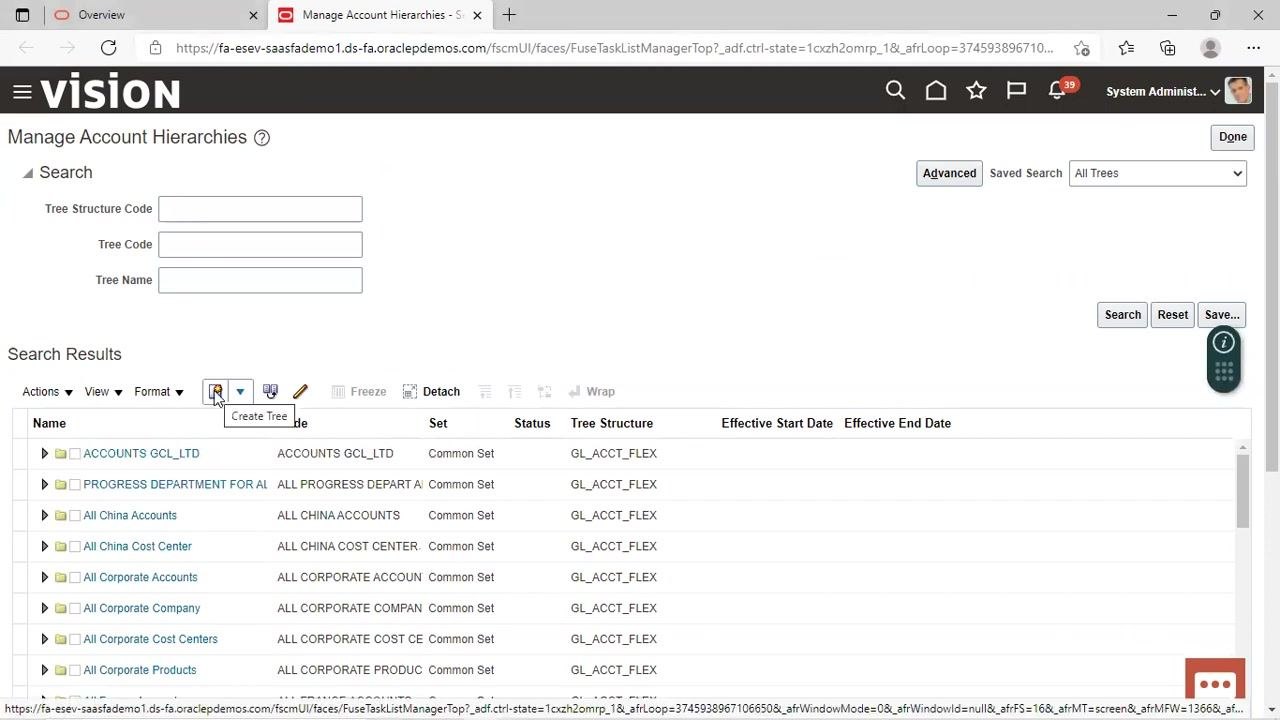Refresh the browser page

click(108, 48)
